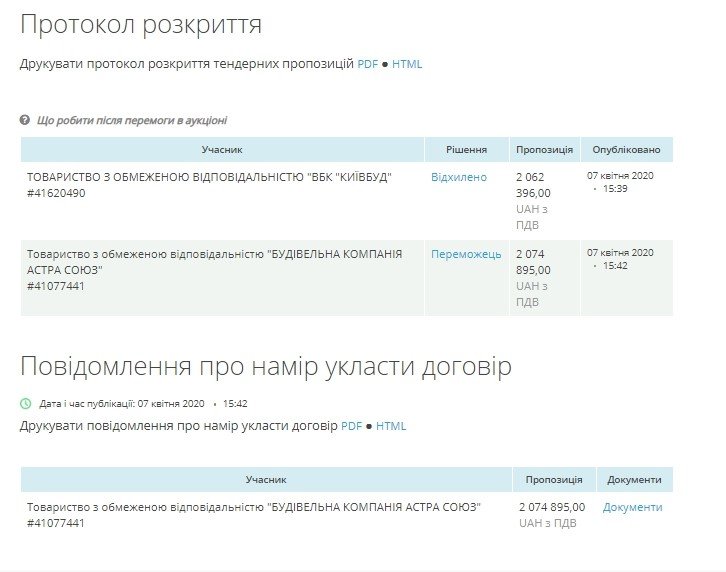
Task: Select code #41620490
Action: tap(56, 193)
